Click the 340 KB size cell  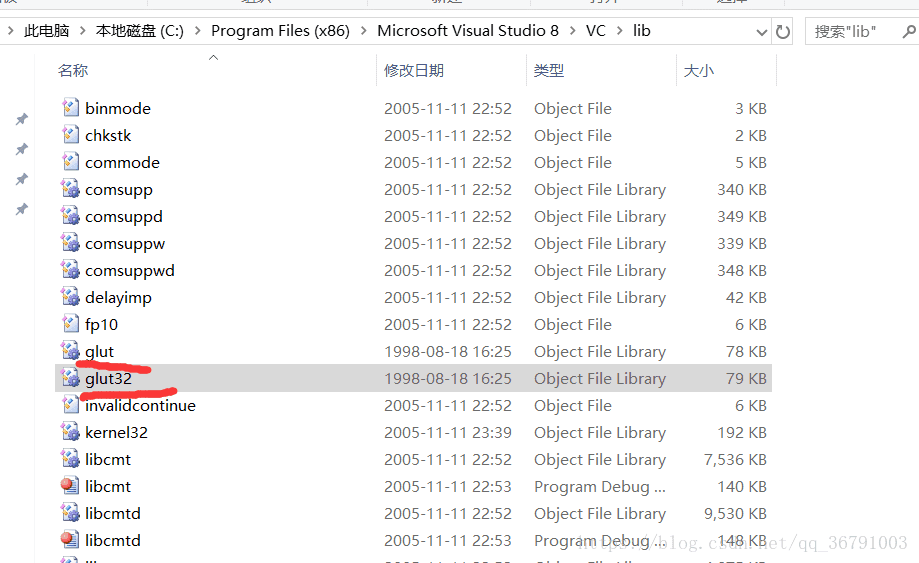click(x=742, y=189)
